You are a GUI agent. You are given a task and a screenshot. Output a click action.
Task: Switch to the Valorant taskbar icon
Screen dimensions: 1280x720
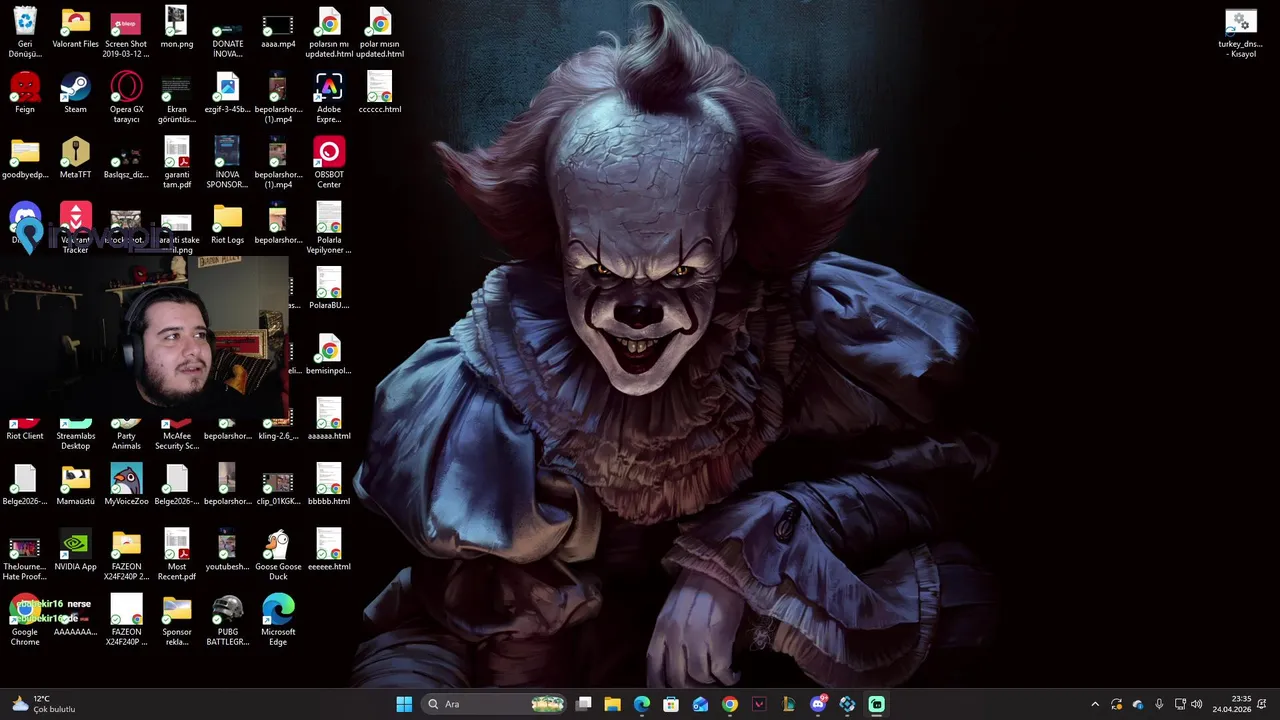(x=759, y=704)
